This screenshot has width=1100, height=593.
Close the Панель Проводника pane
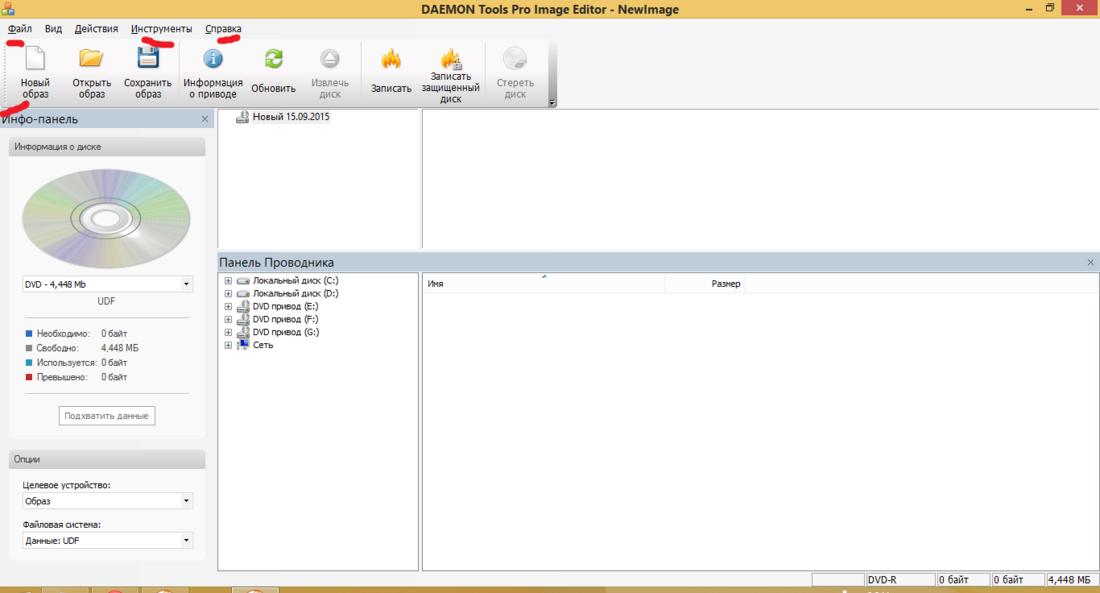[1090, 262]
